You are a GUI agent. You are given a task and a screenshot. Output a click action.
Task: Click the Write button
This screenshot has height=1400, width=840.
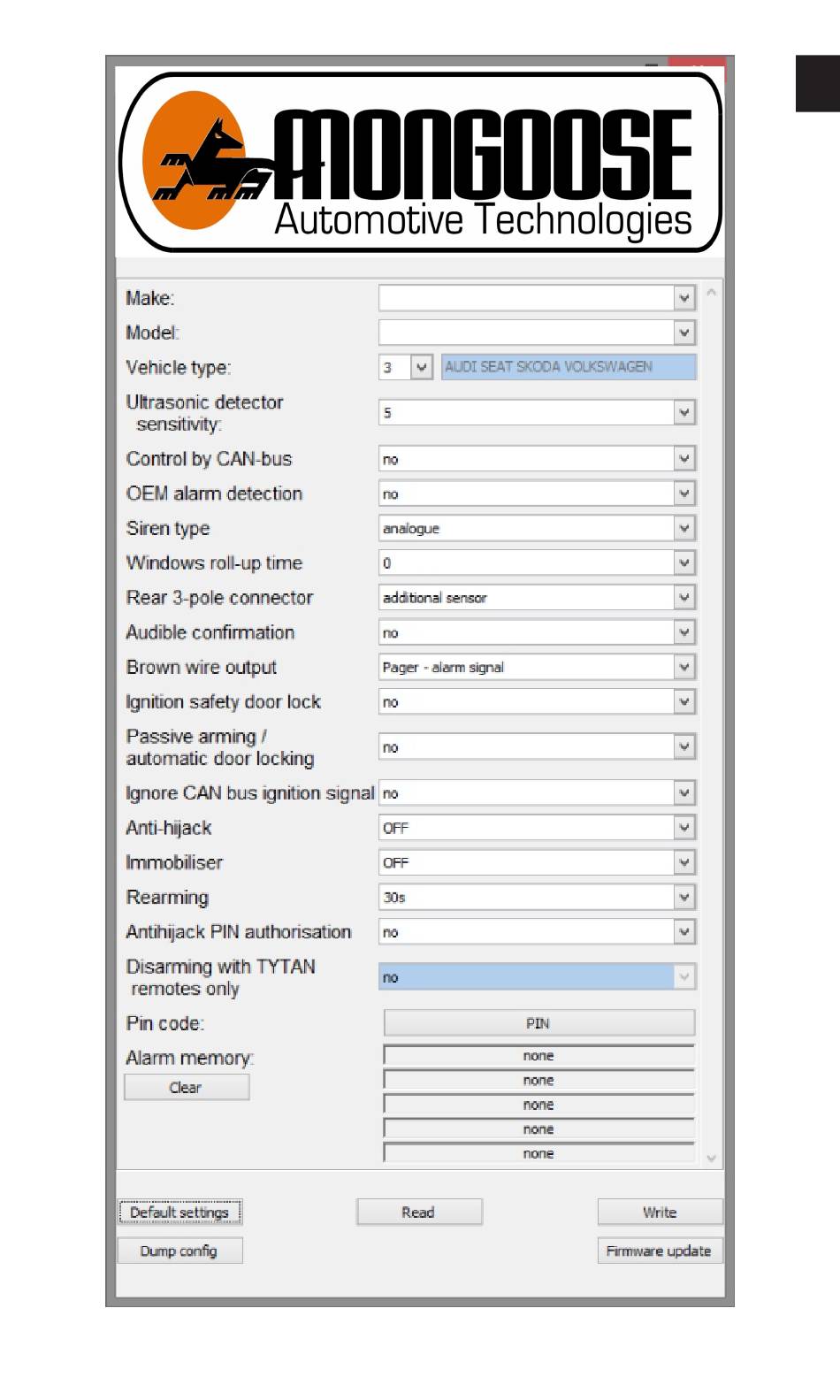coord(660,1213)
